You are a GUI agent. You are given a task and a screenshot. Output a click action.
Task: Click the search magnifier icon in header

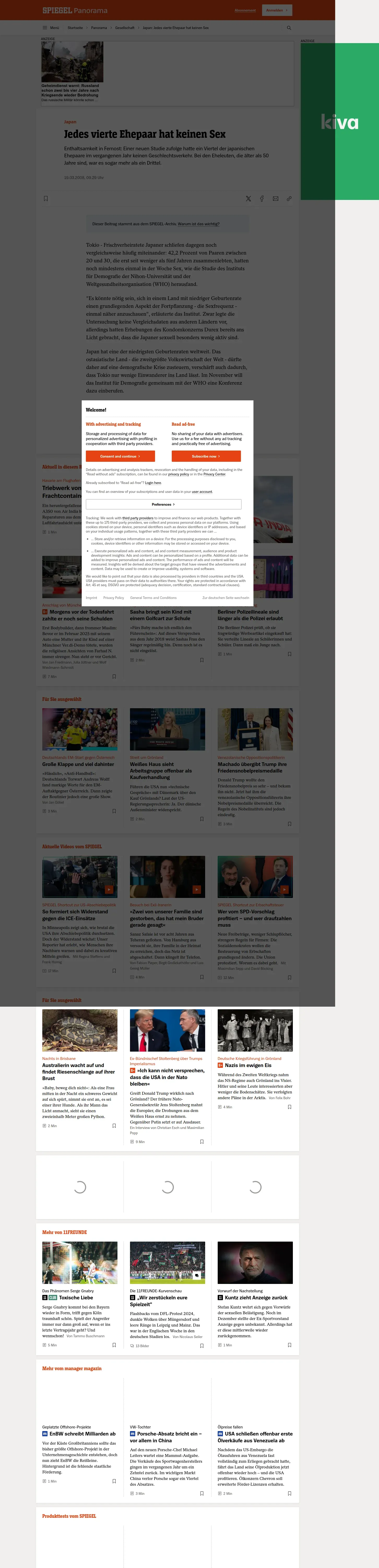pos(289,27)
